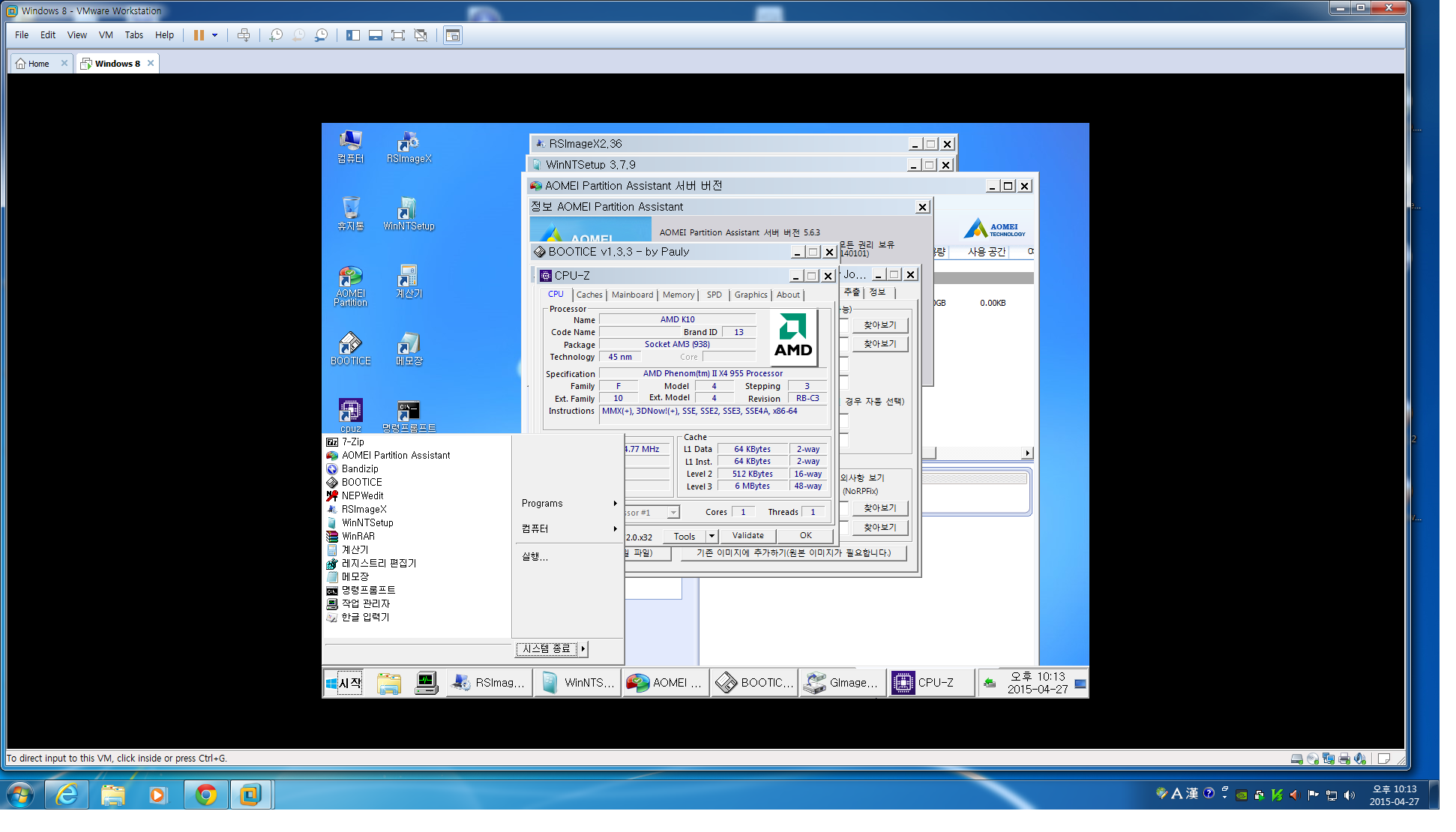
Task: Switch to the Caches tab in CPU-Z
Action: pyautogui.click(x=589, y=295)
